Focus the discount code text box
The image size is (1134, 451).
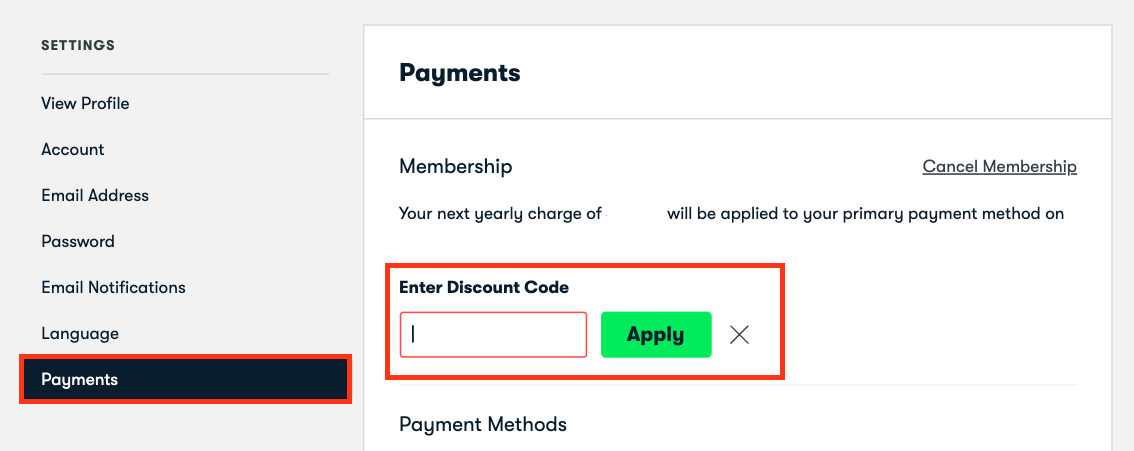493,335
